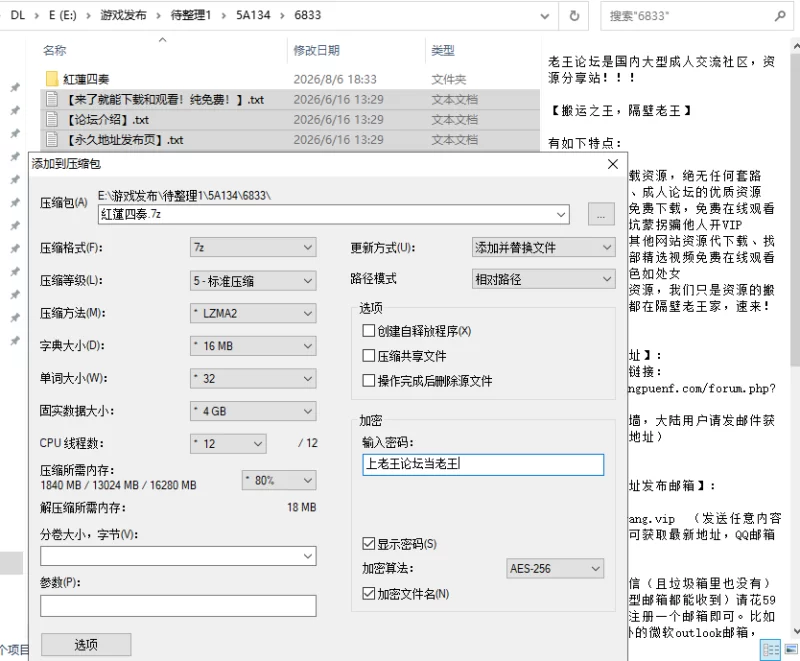Screen dimensions: 800x661
Task: Click the 5A134 breadcrumb
Action: click(x=253, y=15)
